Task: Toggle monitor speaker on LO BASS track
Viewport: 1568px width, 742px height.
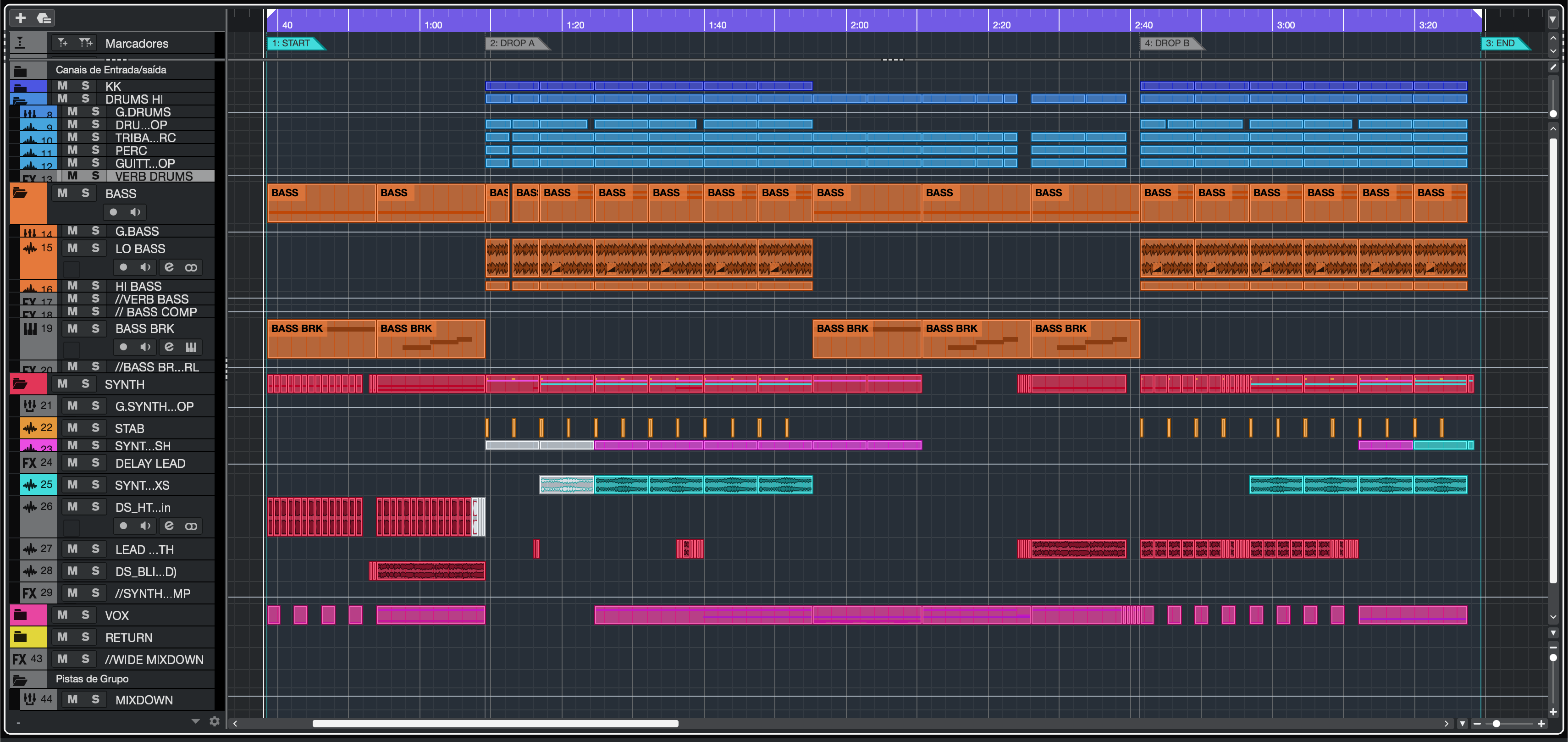Action: tap(145, 267)
